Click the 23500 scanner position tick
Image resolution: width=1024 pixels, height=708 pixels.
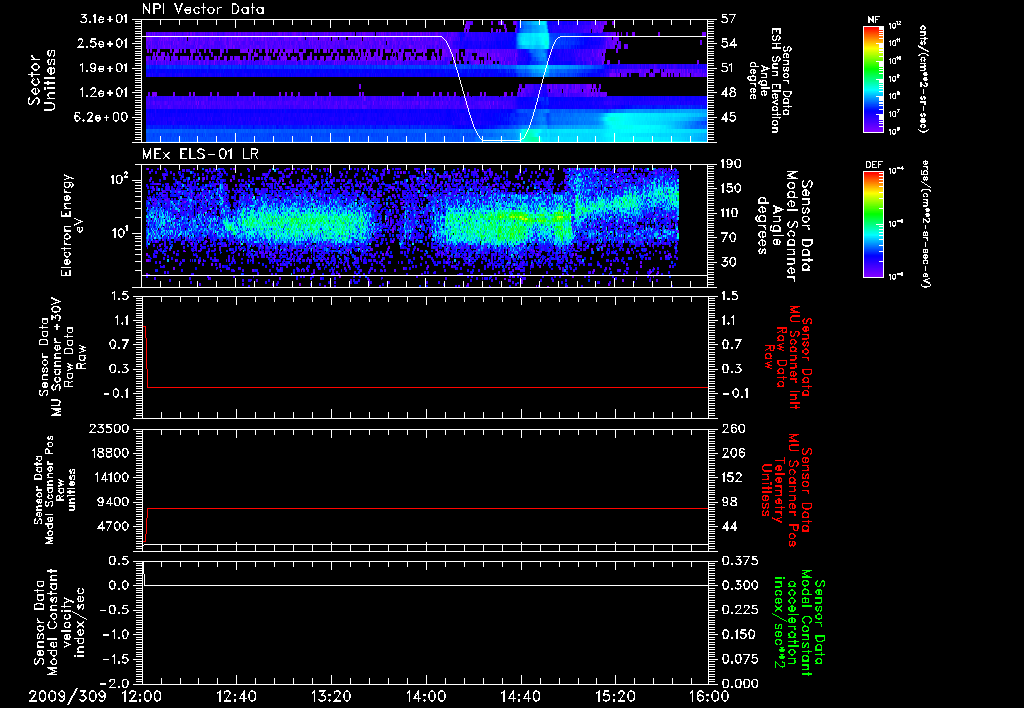pyautogui.click(x=108, y=428)
